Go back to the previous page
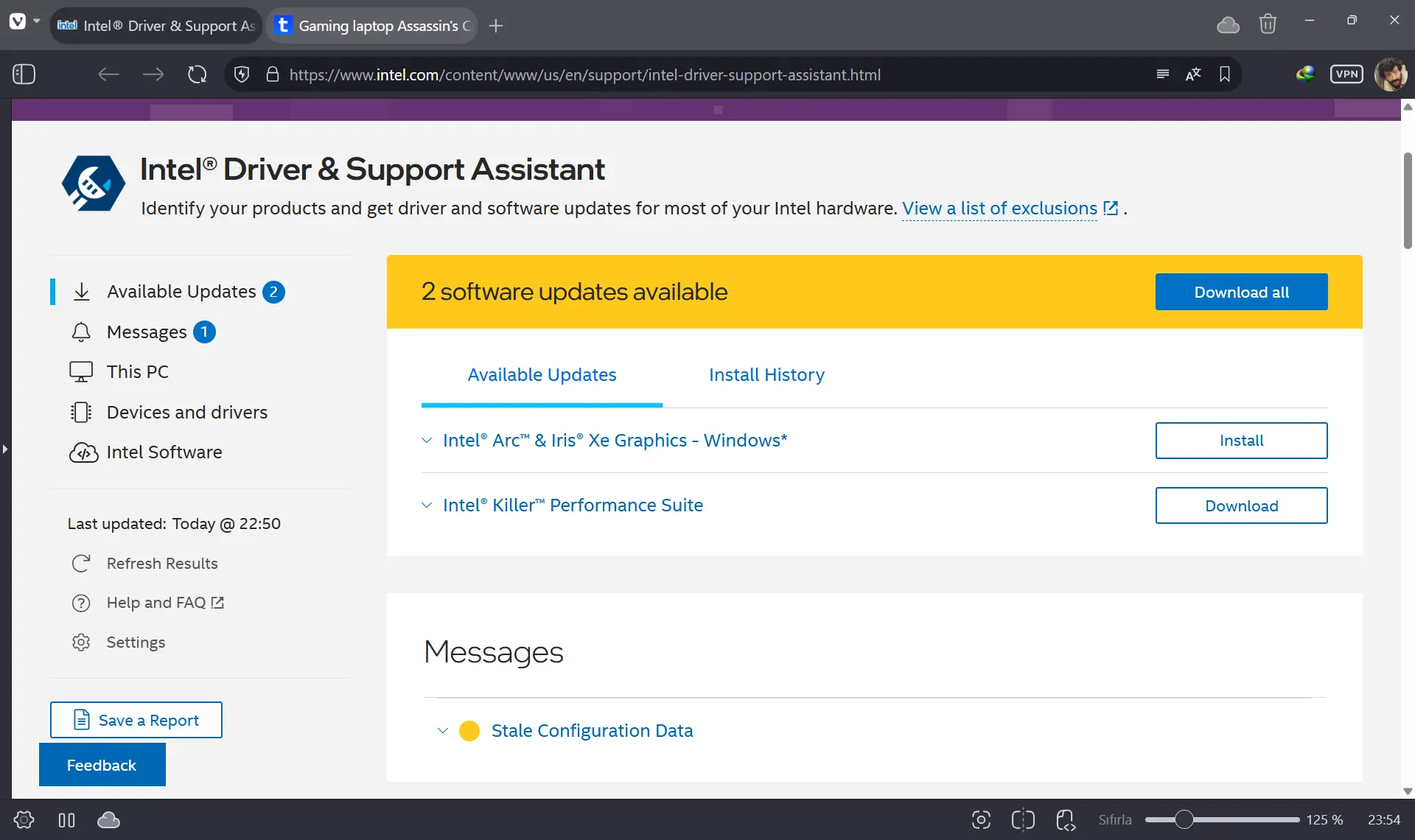This screenshot has height=840, width=1415. (x=108, y=74)
